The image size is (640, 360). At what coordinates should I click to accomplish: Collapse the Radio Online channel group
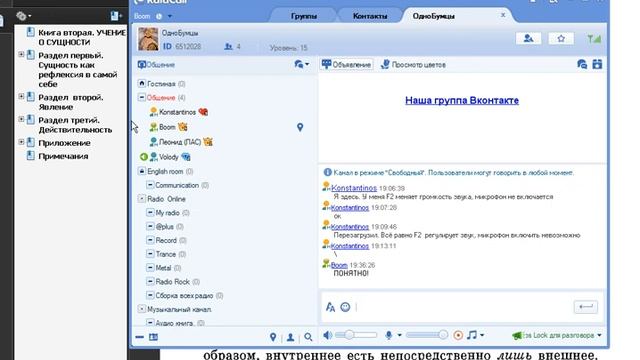coord(142,199)
